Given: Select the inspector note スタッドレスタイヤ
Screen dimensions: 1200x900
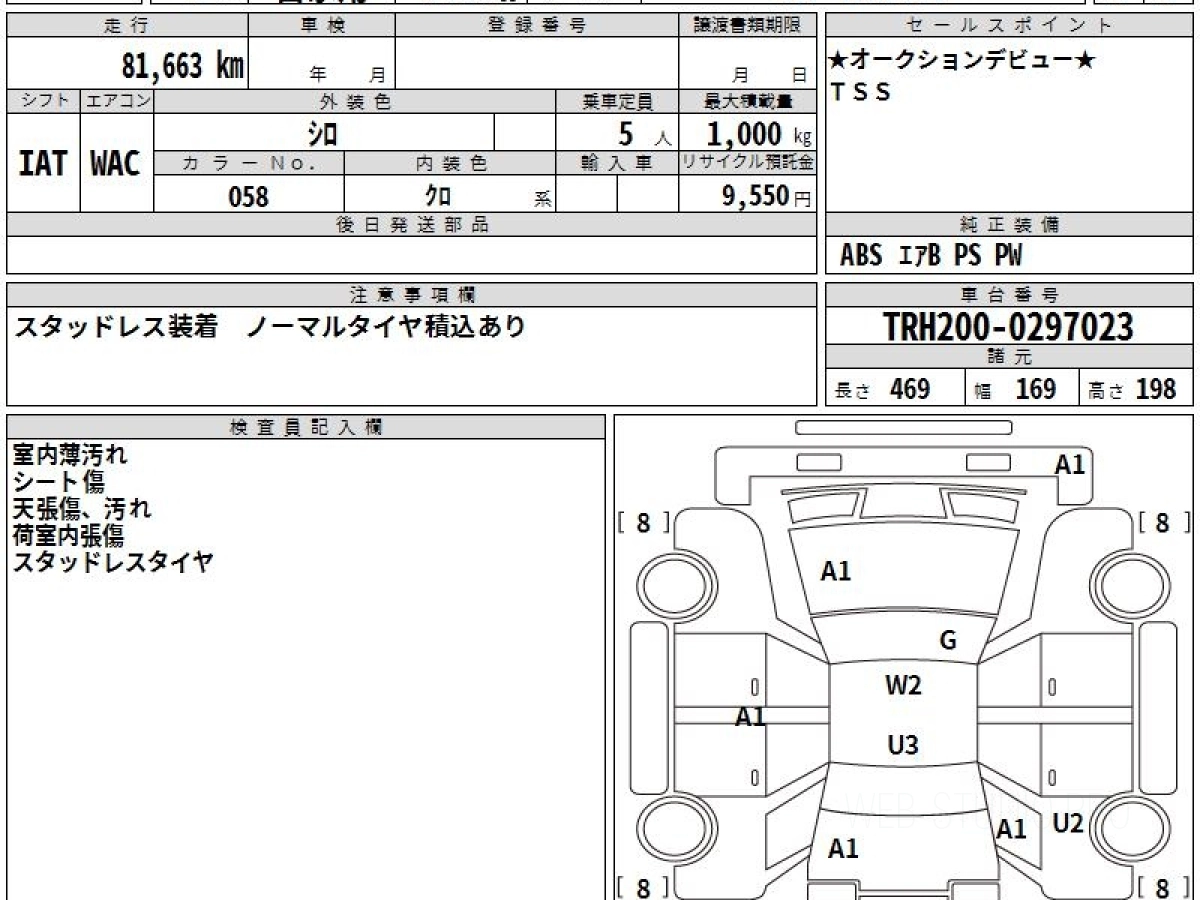Looking at the screenshot, I should pyautogui.click(x=113, y=562).
